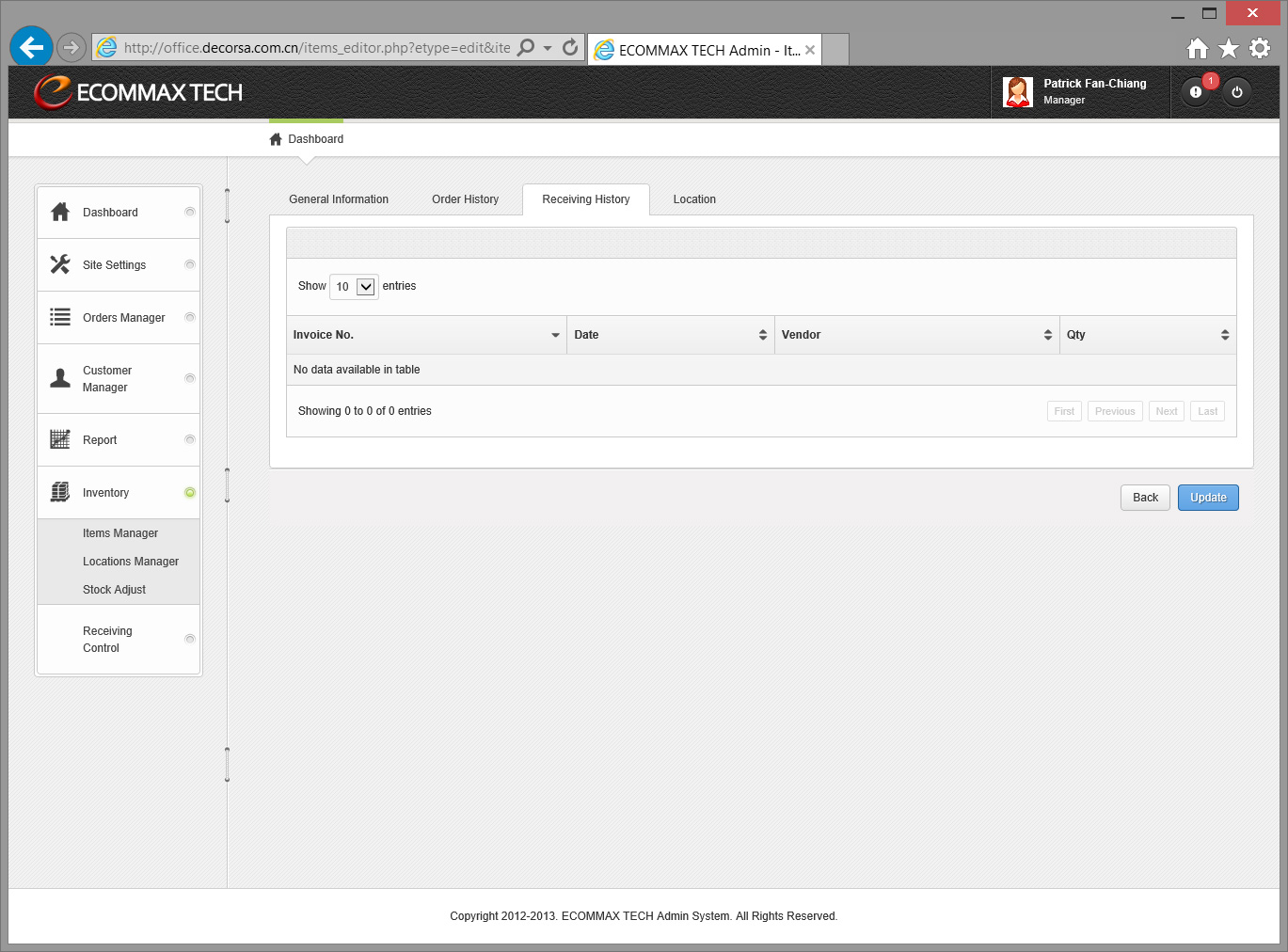This screenshot has height=952, width=1288.
Task: Expand the Inventory sidebar menu
Action: coord(119,492)
